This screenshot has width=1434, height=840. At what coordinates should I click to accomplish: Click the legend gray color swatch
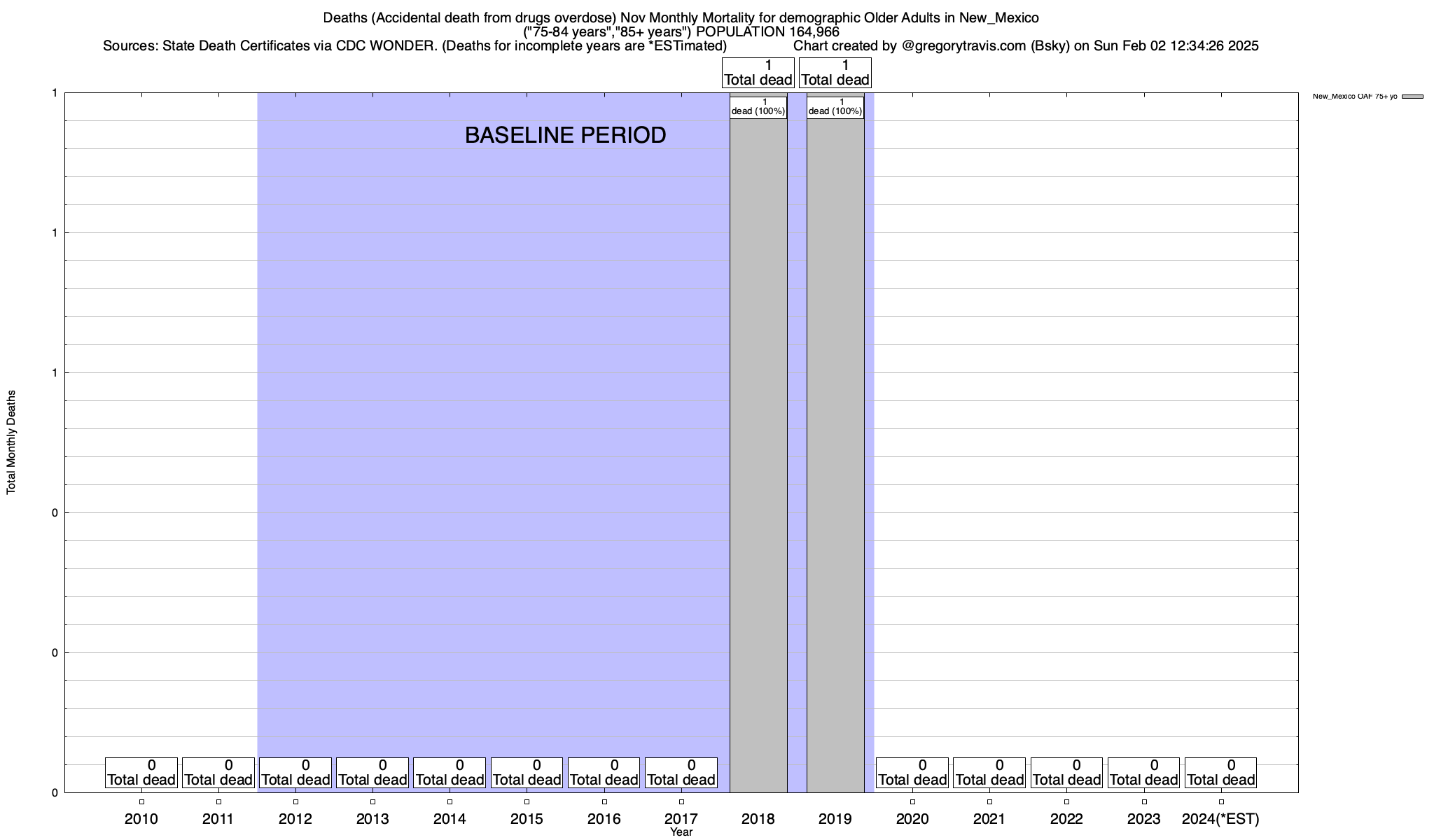click(1412, 97)
